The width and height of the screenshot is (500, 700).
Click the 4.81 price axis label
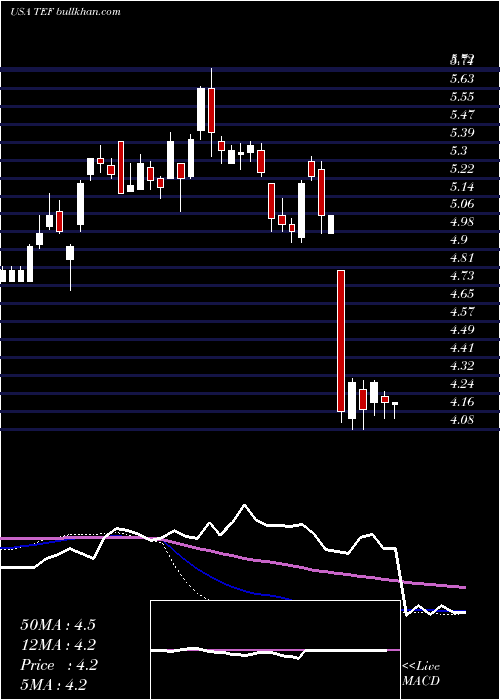(x=462, y=258)
